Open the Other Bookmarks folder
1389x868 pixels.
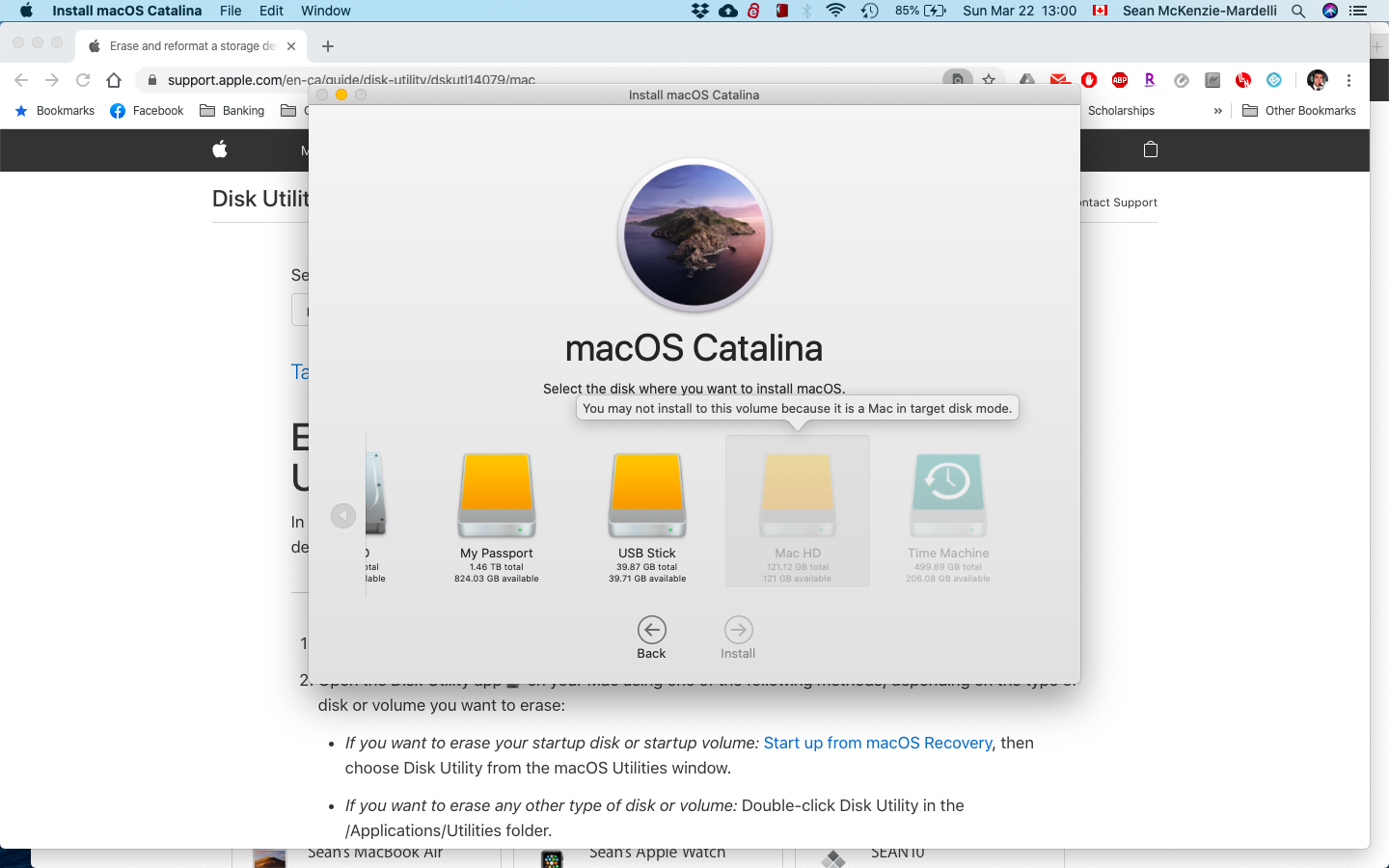point(1299,111)
